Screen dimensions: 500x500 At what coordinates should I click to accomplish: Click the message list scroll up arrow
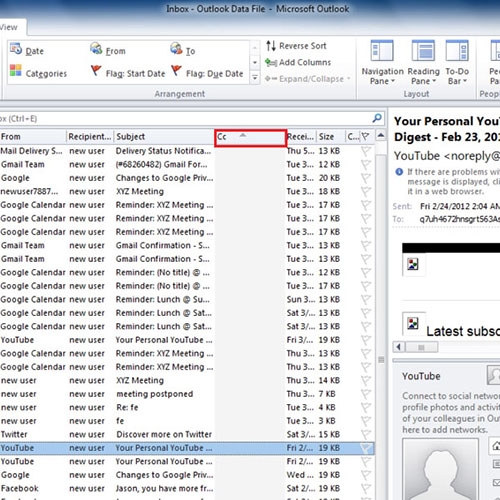click(x=380, y=136)
